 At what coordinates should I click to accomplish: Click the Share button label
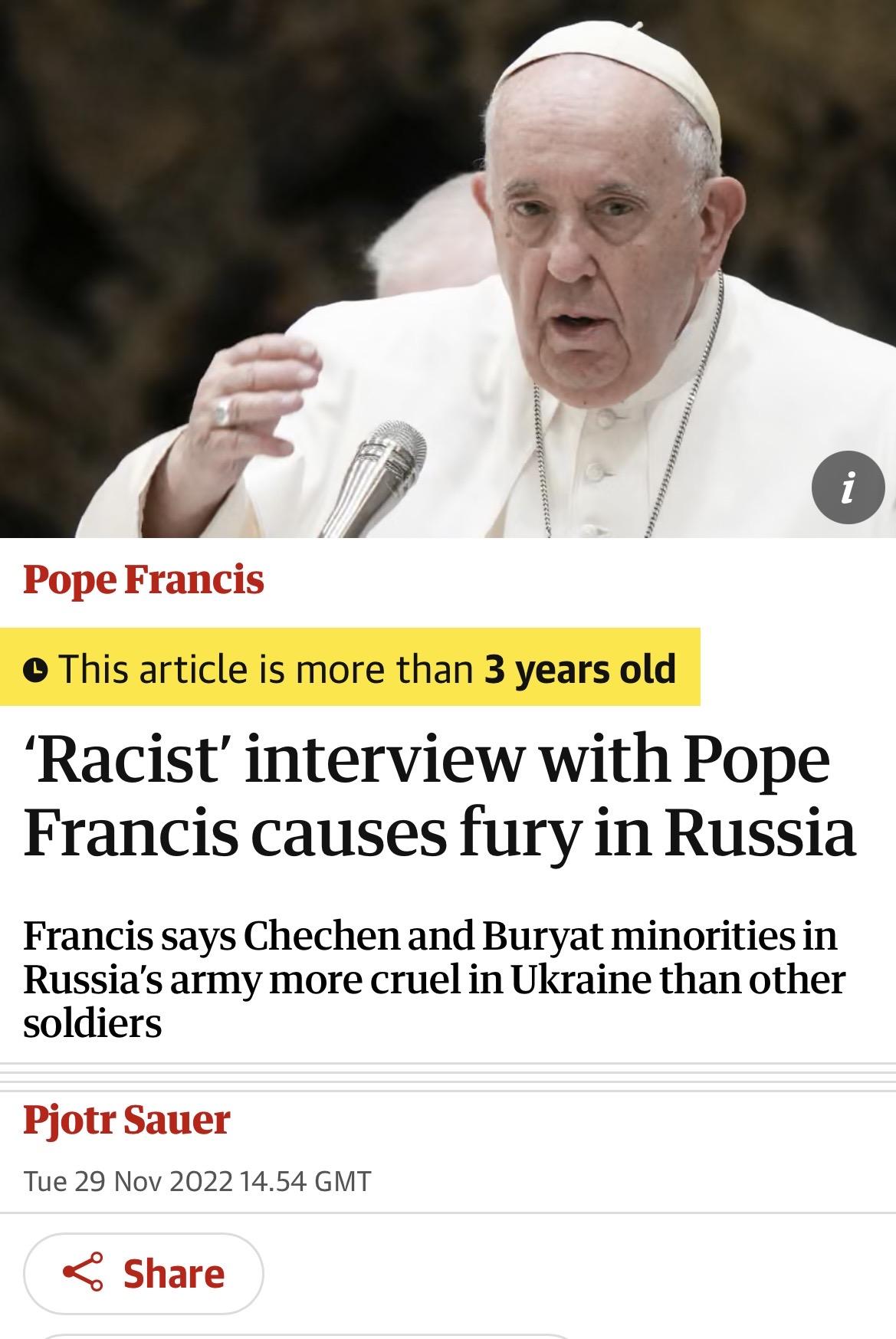click(174, 1274)
